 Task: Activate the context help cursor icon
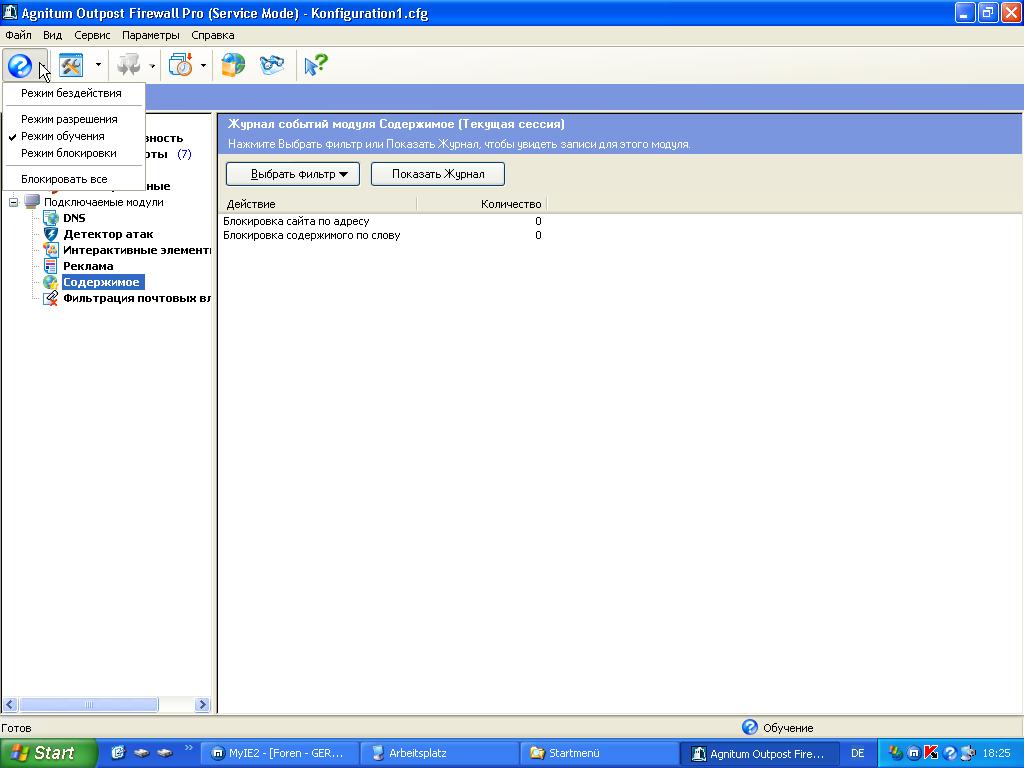316,65
